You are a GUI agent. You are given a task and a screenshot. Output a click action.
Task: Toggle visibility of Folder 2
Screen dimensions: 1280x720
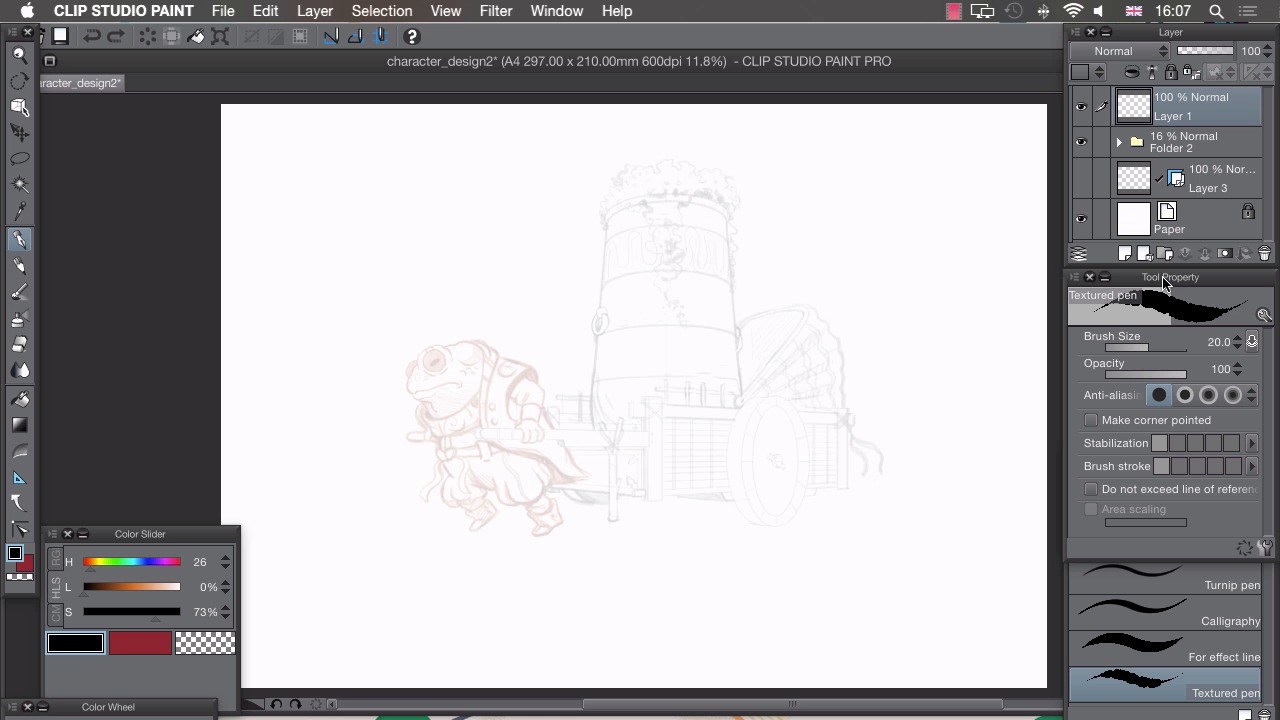[1080, 142]
